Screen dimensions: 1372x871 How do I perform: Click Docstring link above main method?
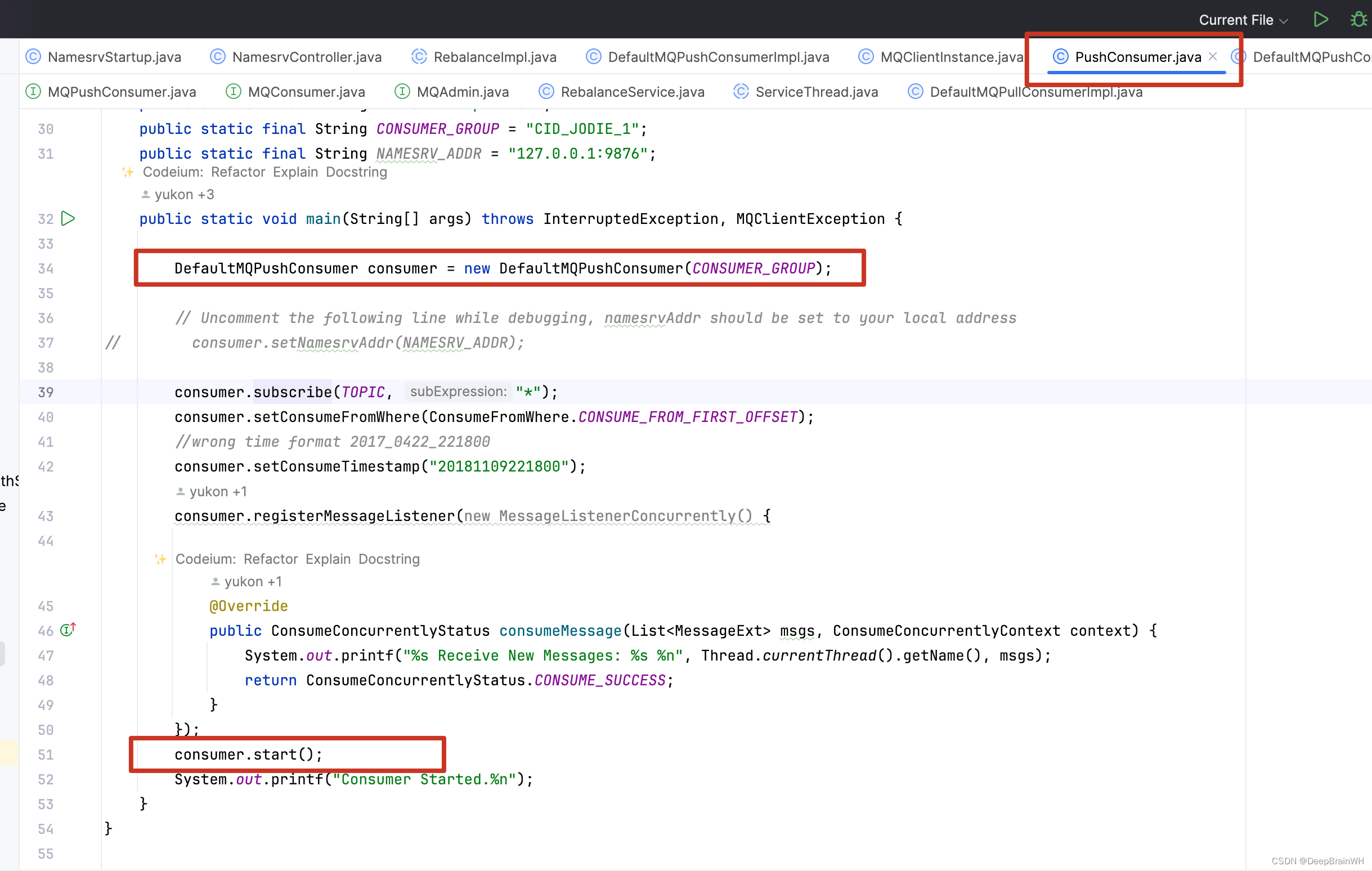[x=356, y=172]
